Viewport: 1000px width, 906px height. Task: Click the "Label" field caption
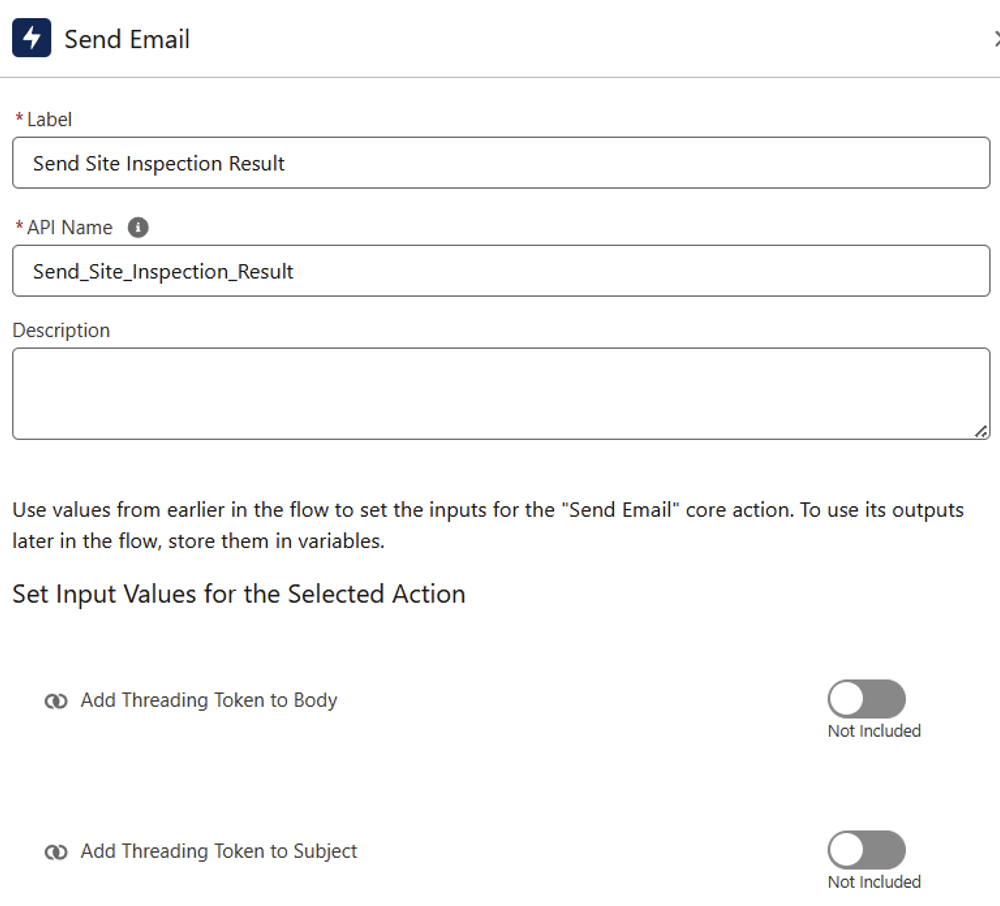pos(49,119)
